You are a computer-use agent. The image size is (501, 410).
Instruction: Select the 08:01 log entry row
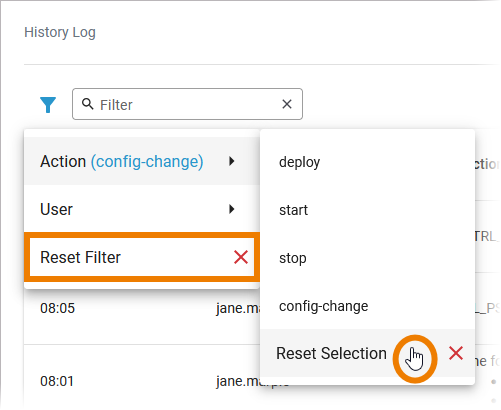click(x=142, y=381)
